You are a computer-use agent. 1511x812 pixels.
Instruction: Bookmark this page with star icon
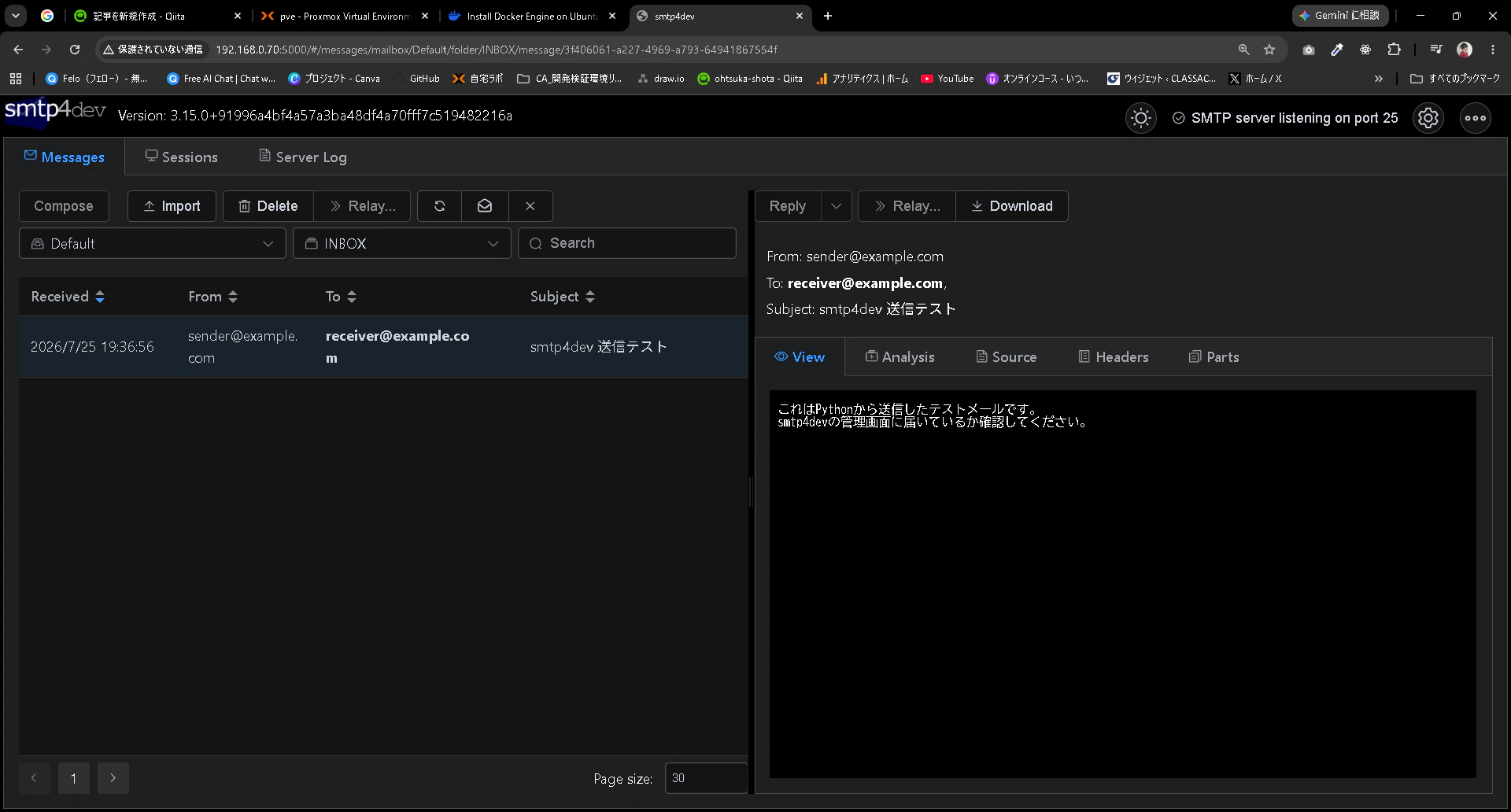[1269, 50]
